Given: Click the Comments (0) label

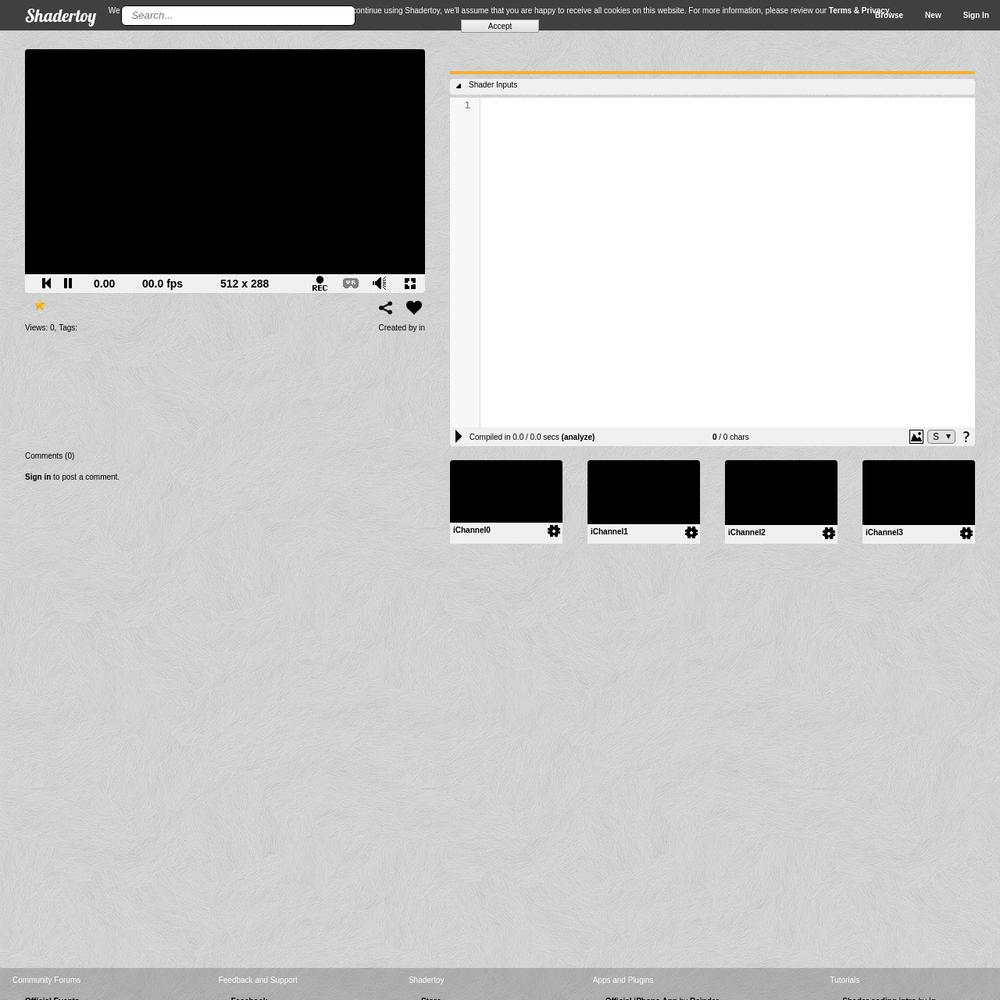Looking at the screenshot, I should click(50, 456).
